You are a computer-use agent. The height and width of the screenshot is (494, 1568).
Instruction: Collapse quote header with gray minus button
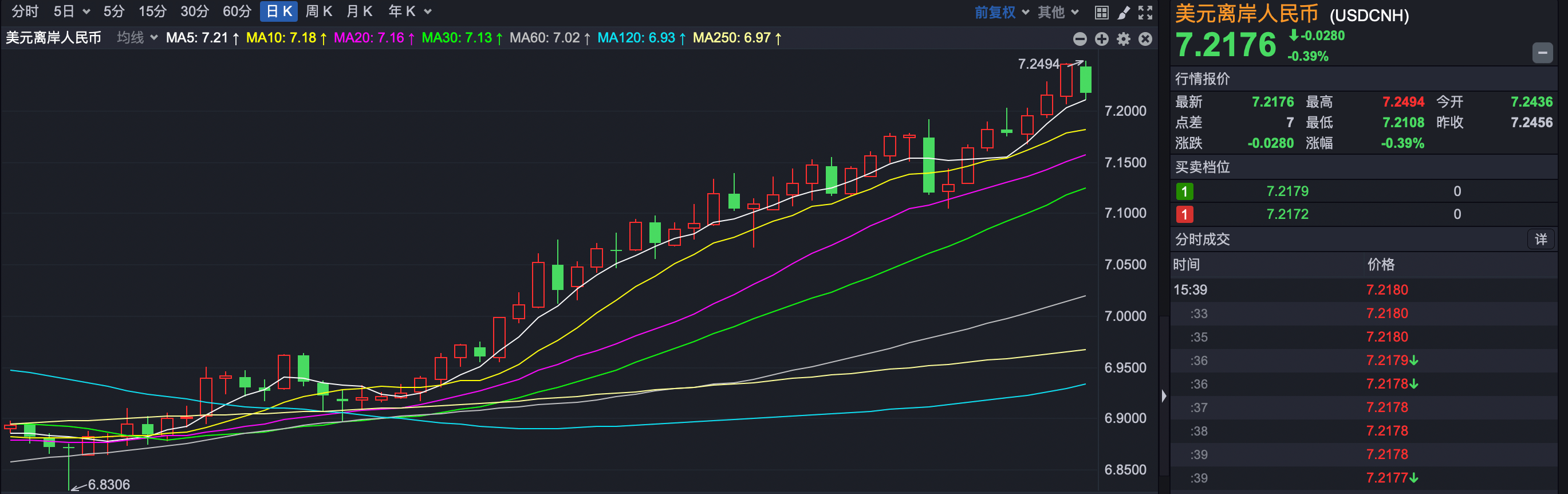coord(1542,53)
